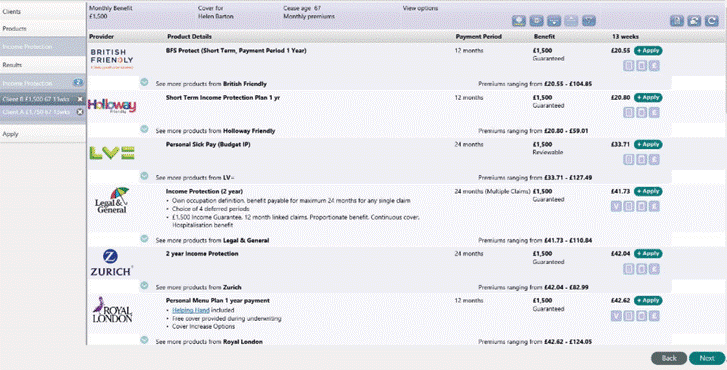Click the Product Details column header

pyautogui.click(x=189, y=36)
